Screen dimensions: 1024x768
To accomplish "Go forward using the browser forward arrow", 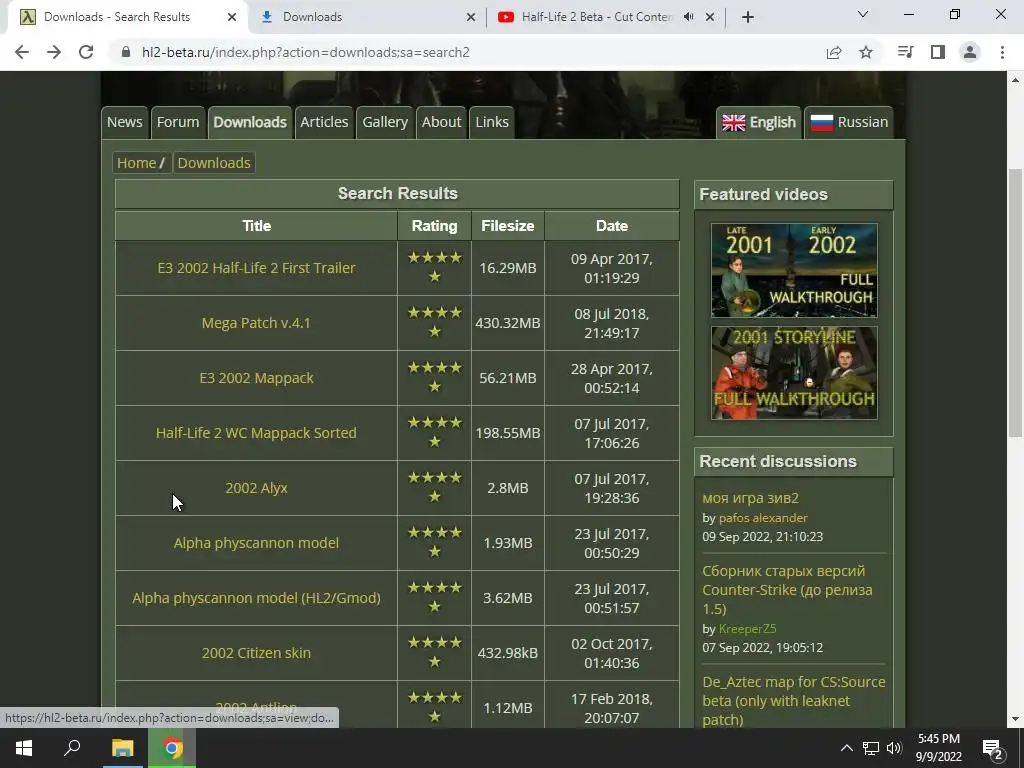I will 54,52.
